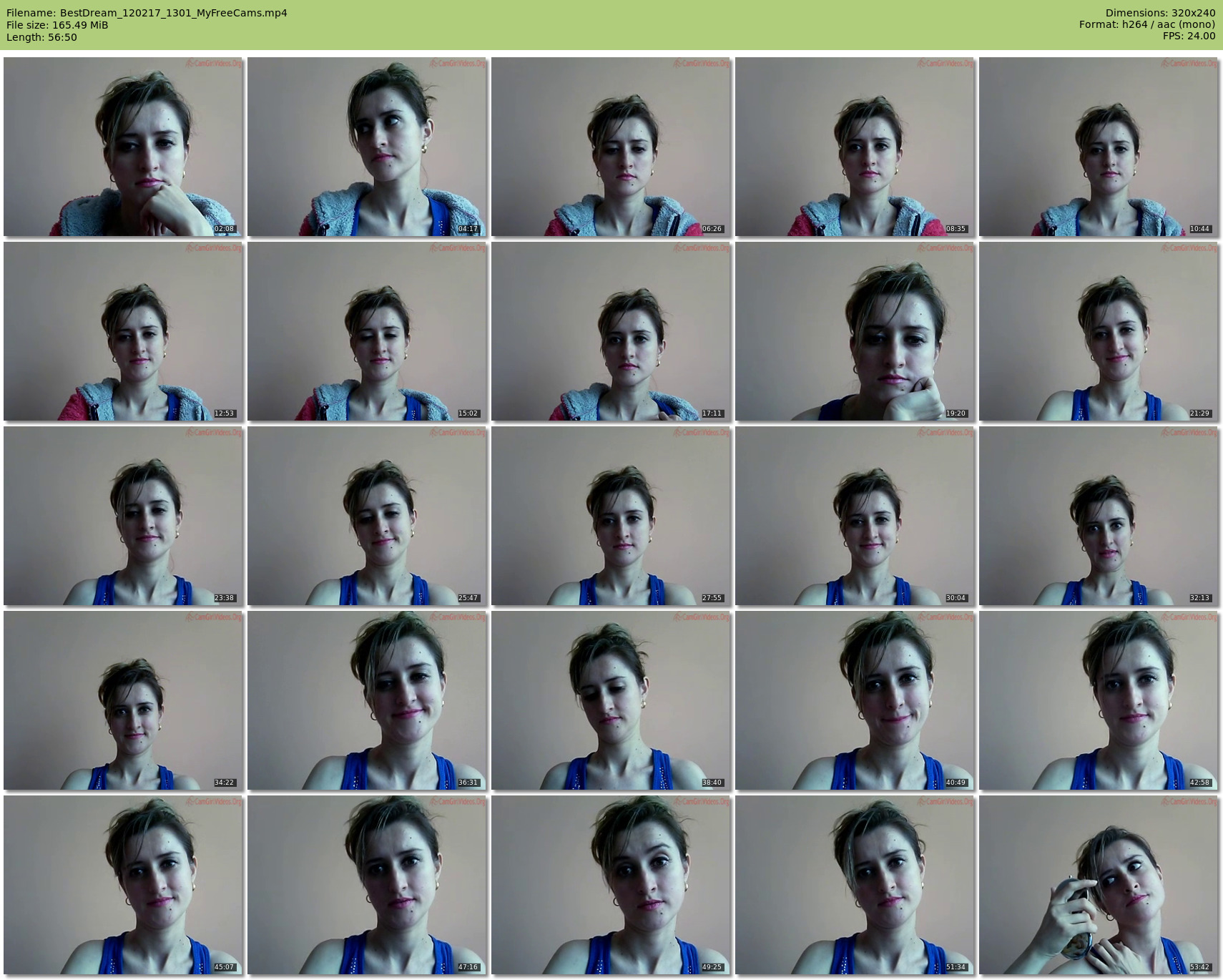Viewport: 1223px width, 980px height.
Task: Click the thumbnail timestamped 02:08
Action: 123,147
